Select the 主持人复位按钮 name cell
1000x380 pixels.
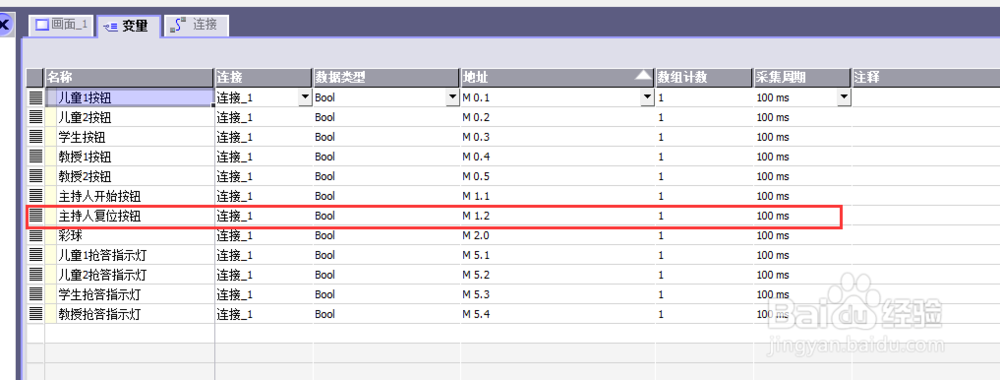click(129, 216)
